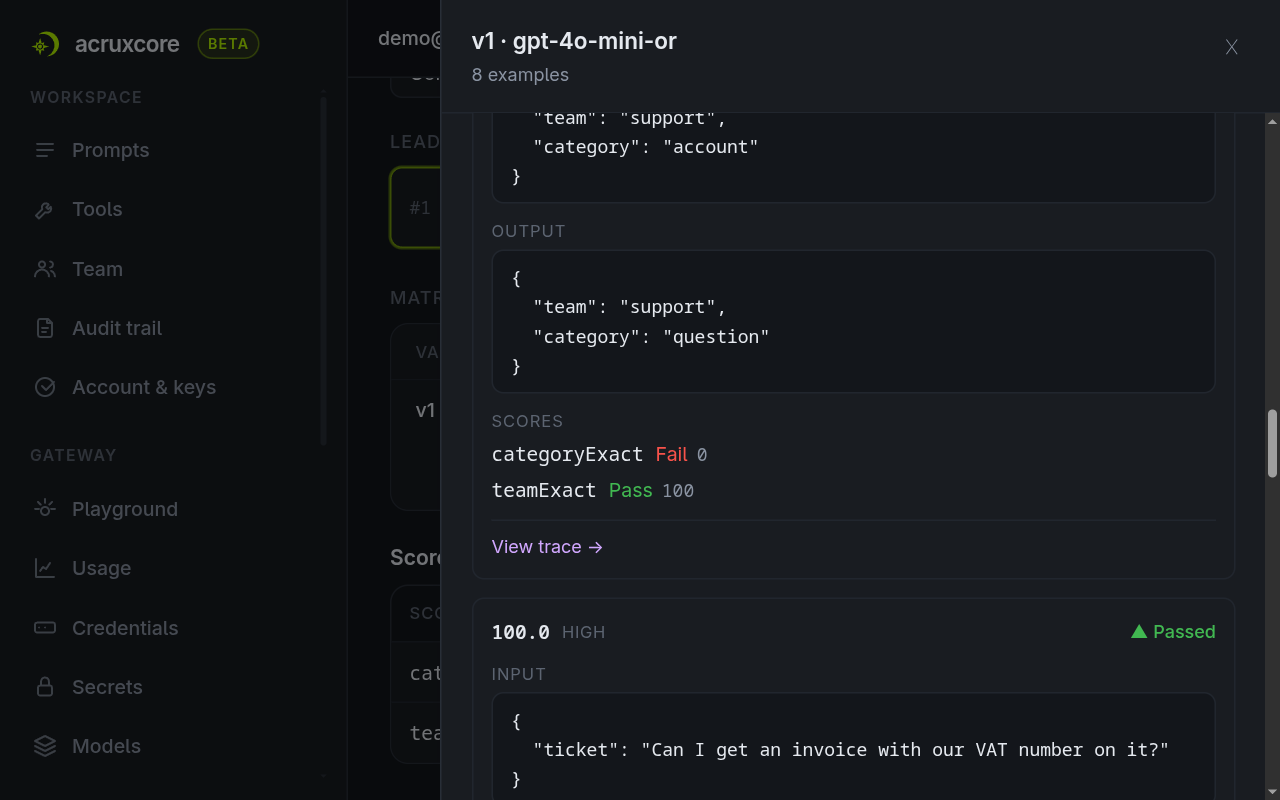Open Audit trail document icon
This screenshot has width=1280, height=800.
tap(45, 328)
